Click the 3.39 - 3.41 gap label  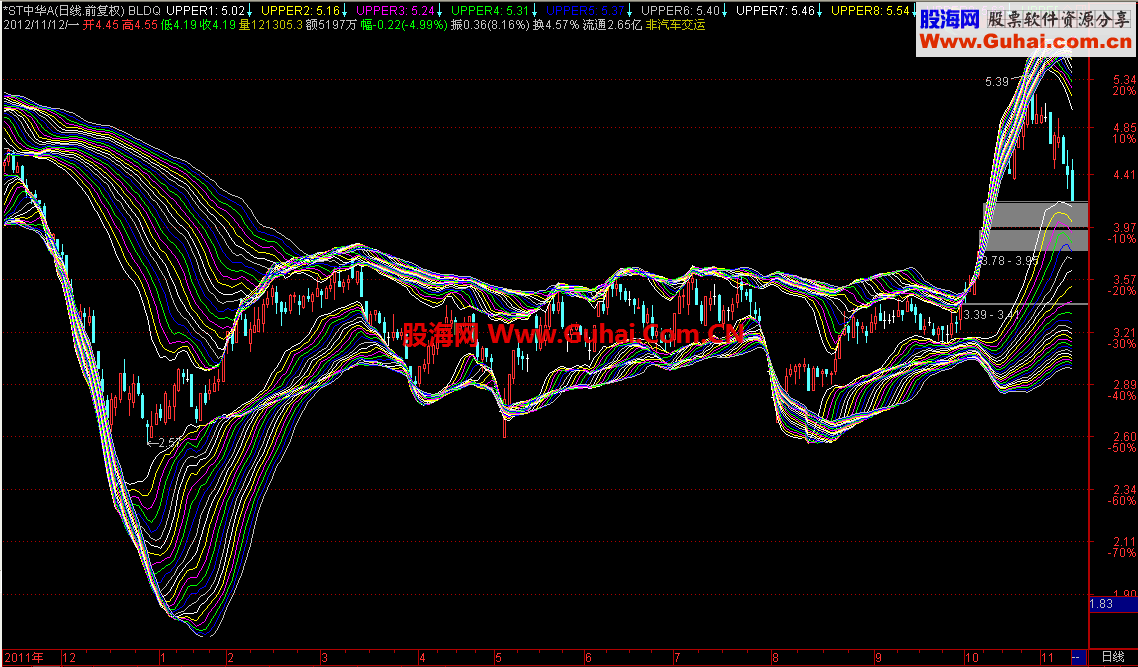pos(992,314)
